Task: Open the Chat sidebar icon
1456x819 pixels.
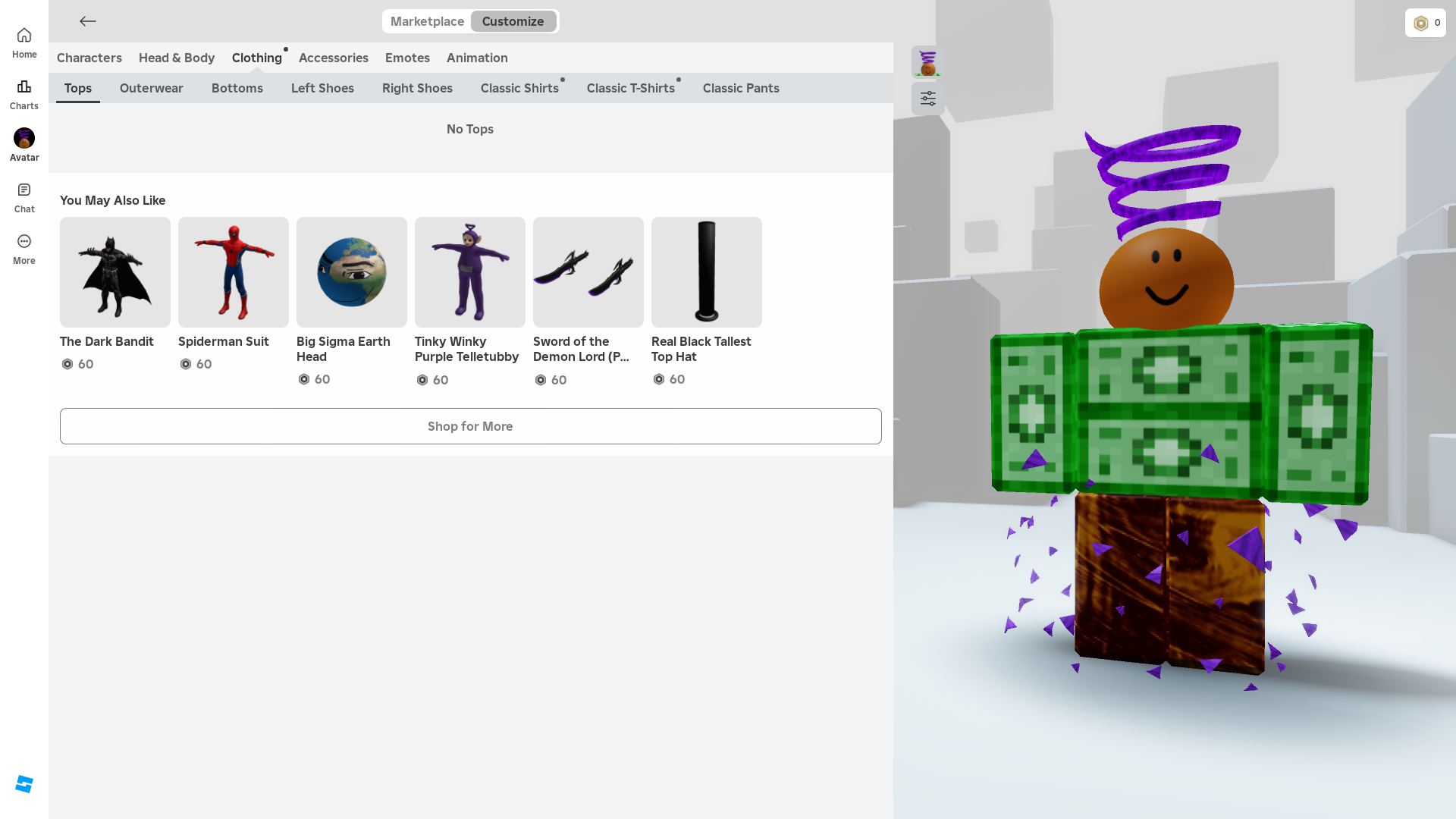Action: click(x=24, y=190)
